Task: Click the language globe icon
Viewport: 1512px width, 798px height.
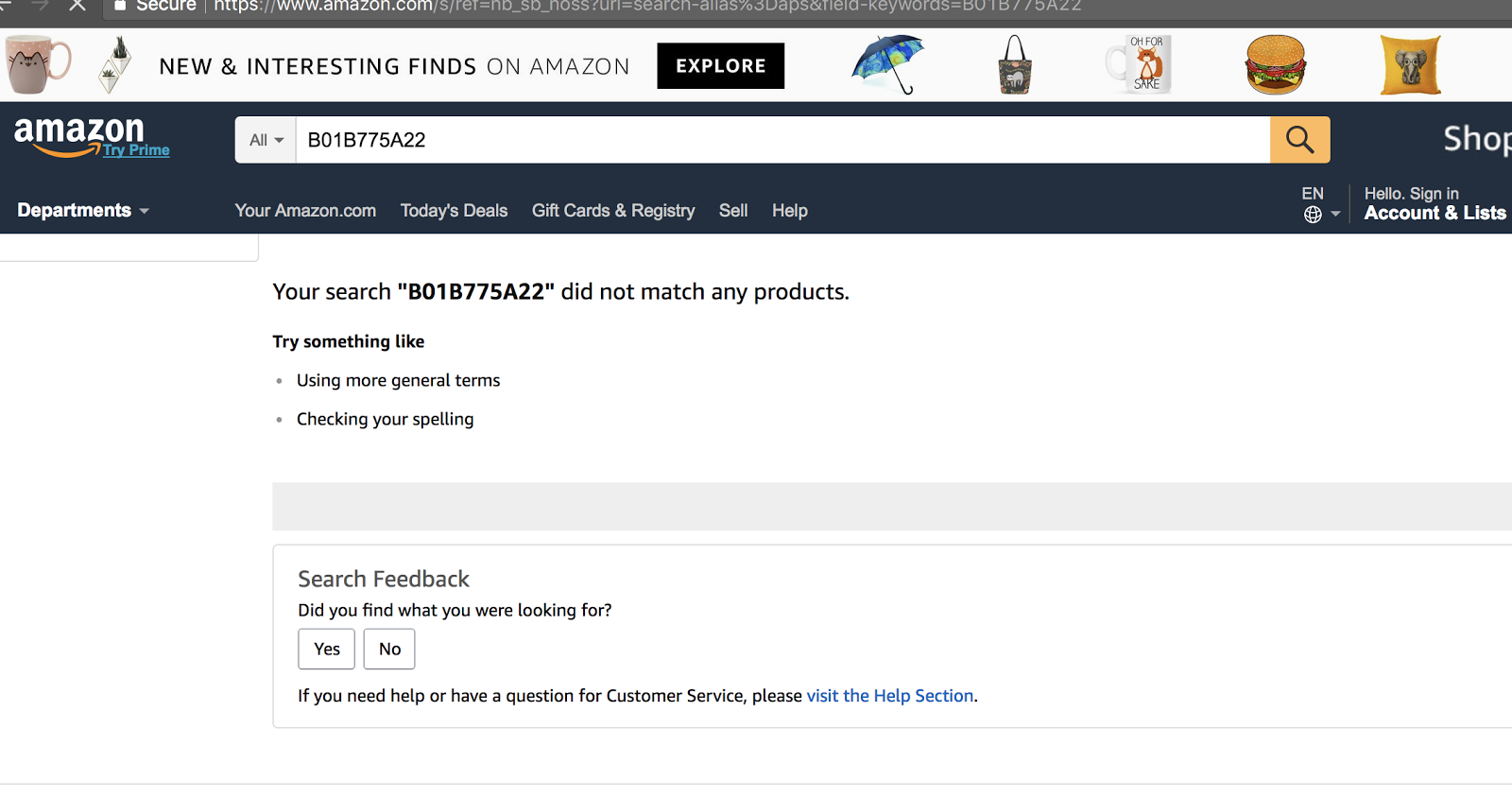Action: [1313, 215]
